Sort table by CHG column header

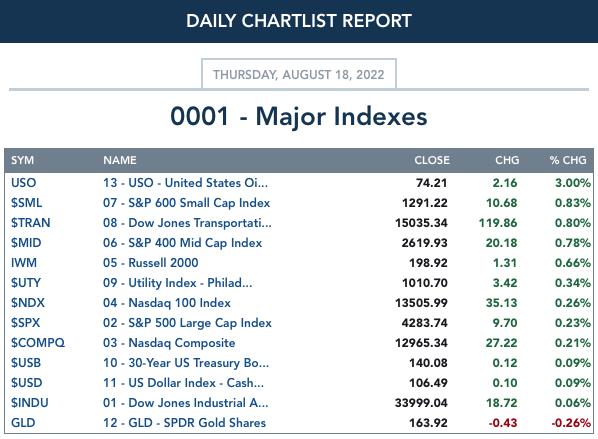pyautogui.click(x=507, y=160)
